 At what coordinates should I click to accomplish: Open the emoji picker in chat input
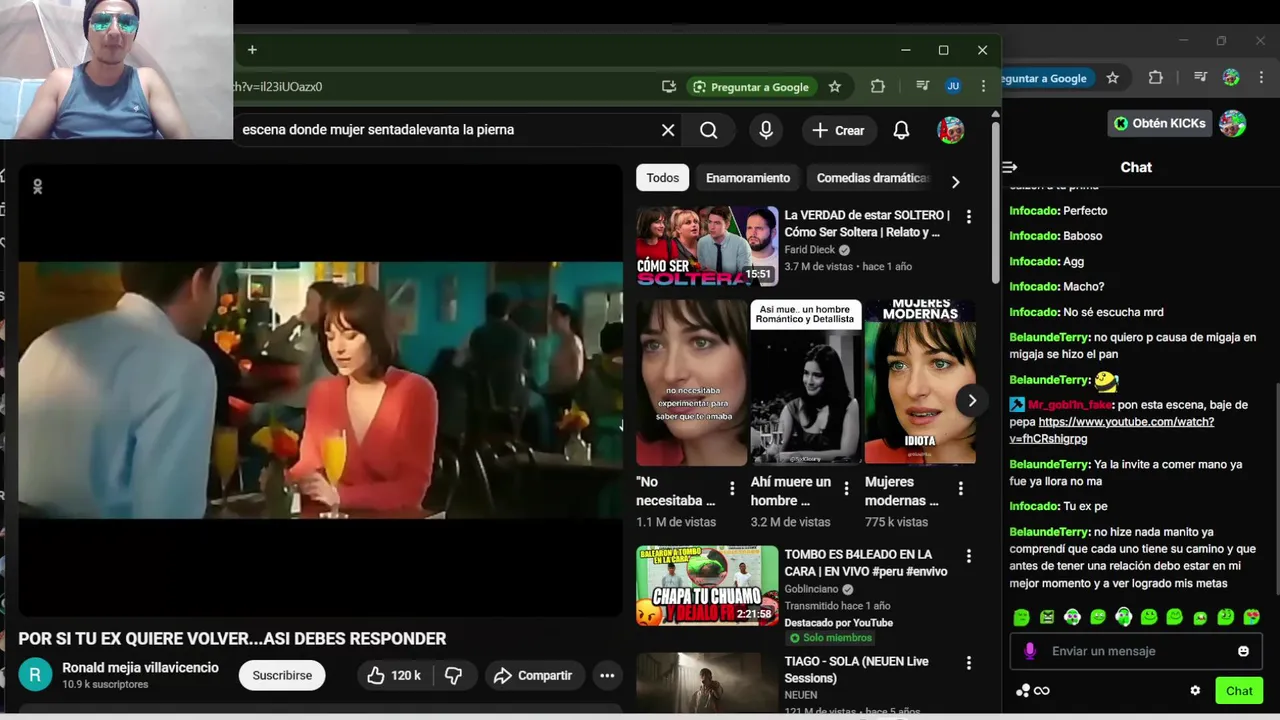tap(1243, 651)
